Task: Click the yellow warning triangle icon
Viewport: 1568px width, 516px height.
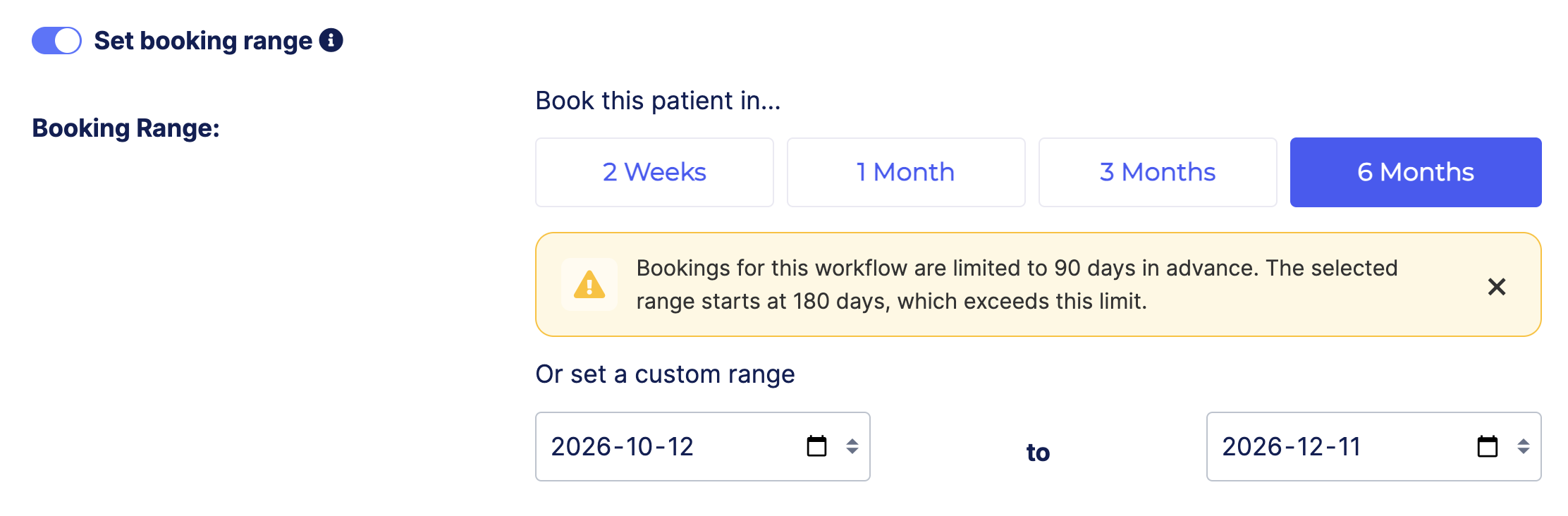Action: [589, 285]
